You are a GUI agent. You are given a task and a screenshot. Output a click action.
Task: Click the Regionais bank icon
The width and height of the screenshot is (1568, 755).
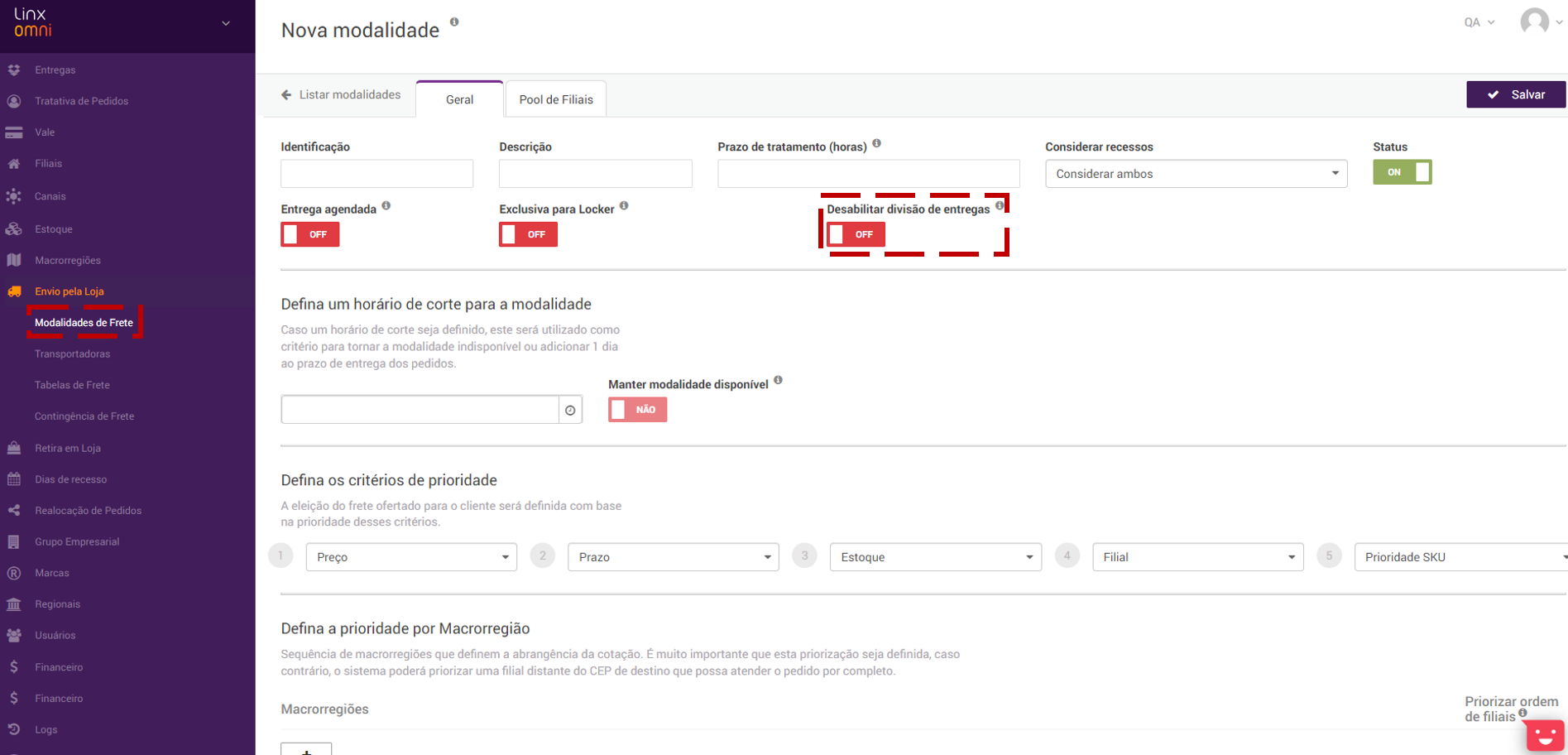pos(14,604)
